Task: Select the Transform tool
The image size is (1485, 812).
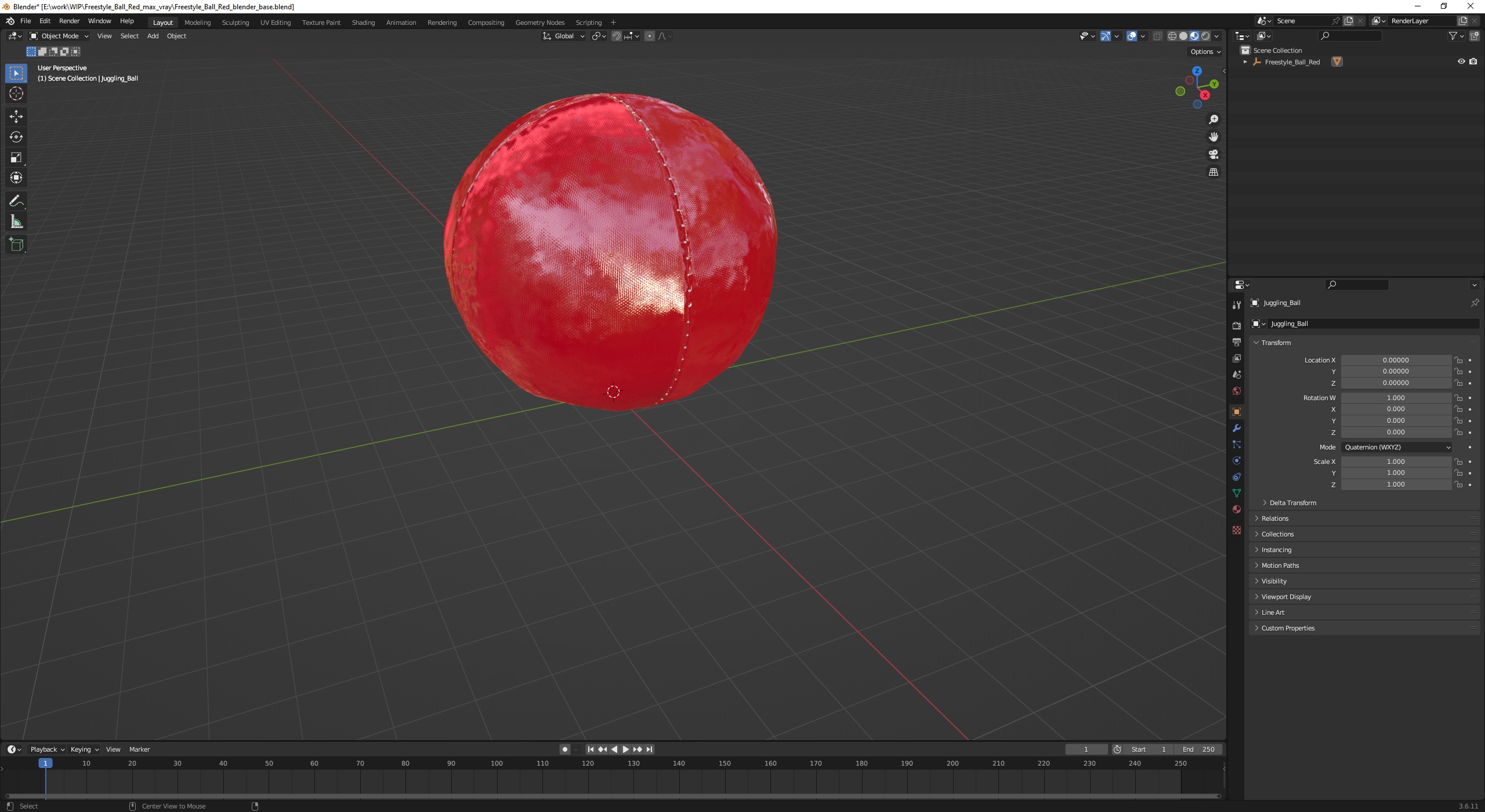Action: click(x=16, y=177)
